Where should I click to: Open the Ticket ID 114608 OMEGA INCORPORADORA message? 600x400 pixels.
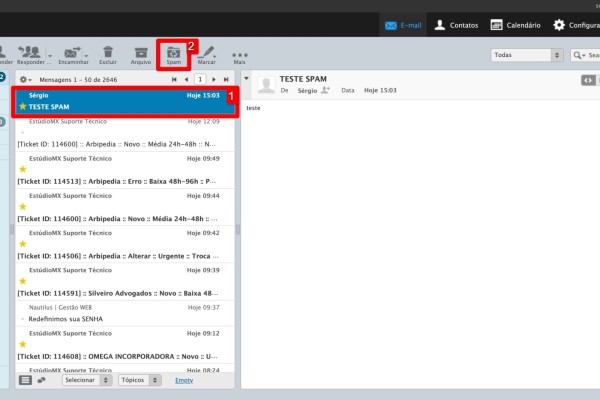pyautogui.click(x=125, y=344)
